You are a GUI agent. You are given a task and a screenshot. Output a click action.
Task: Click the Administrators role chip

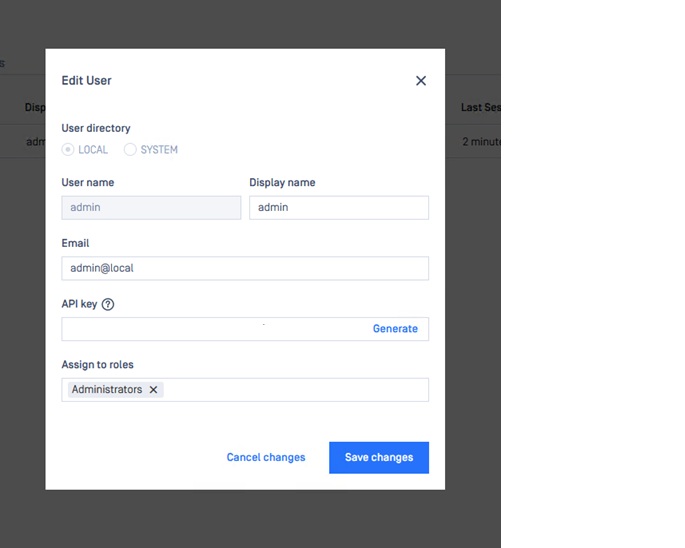[107, 389]
